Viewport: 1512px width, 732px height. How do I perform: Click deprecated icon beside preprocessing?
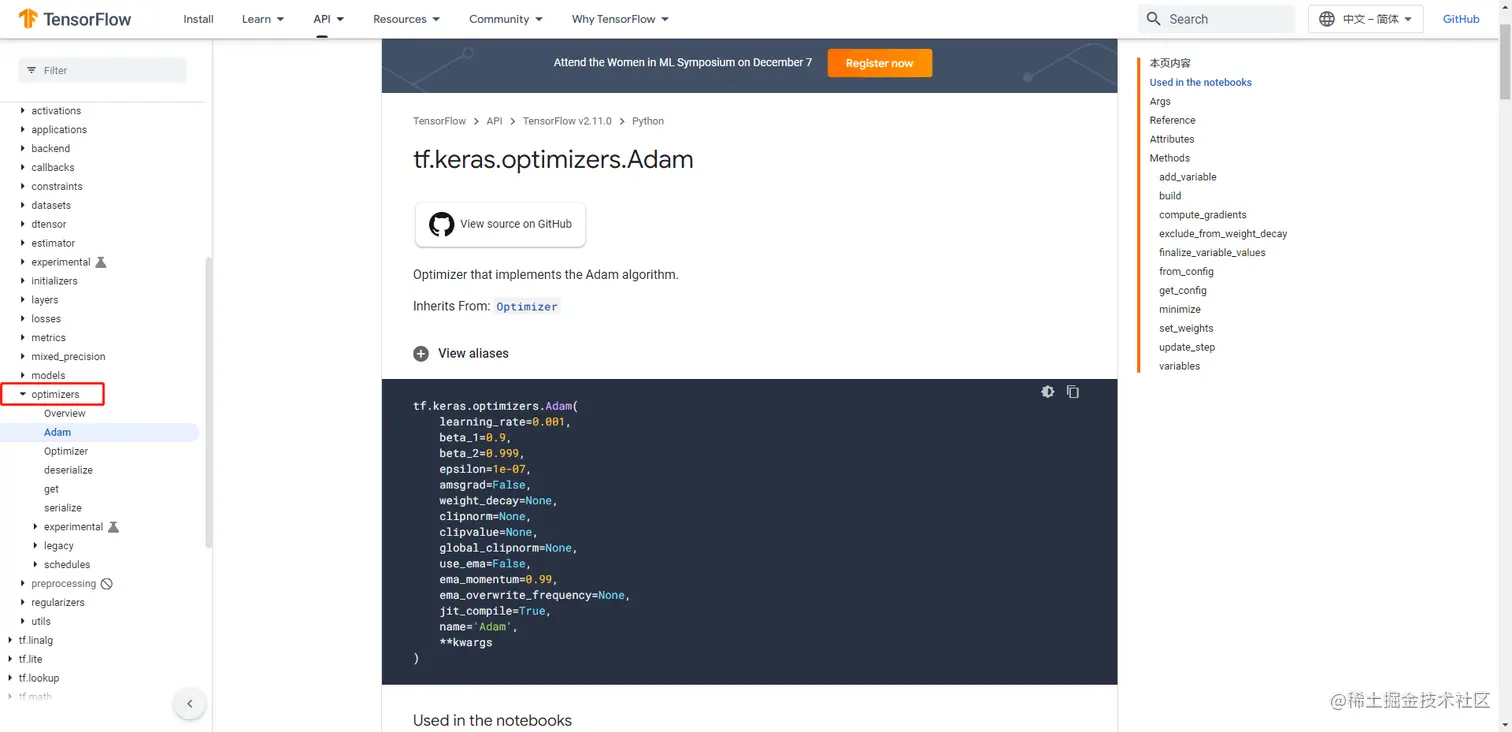click(107, 584)
